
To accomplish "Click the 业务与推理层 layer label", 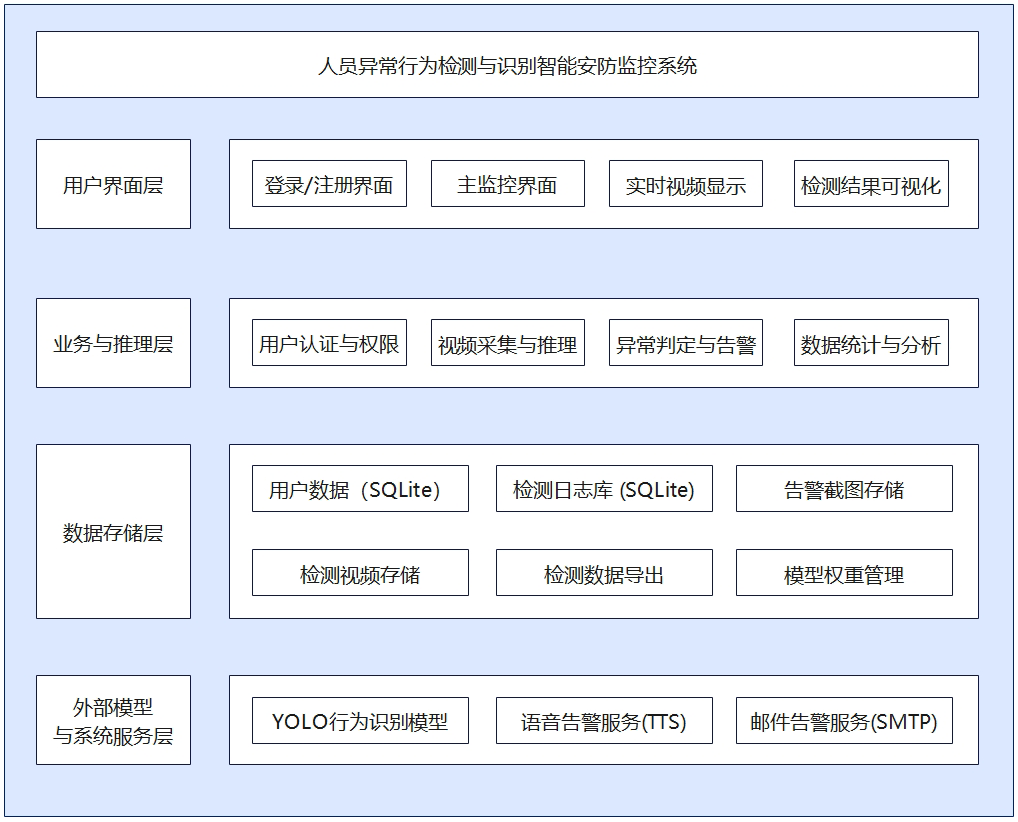I will click(x=113, y=343).
